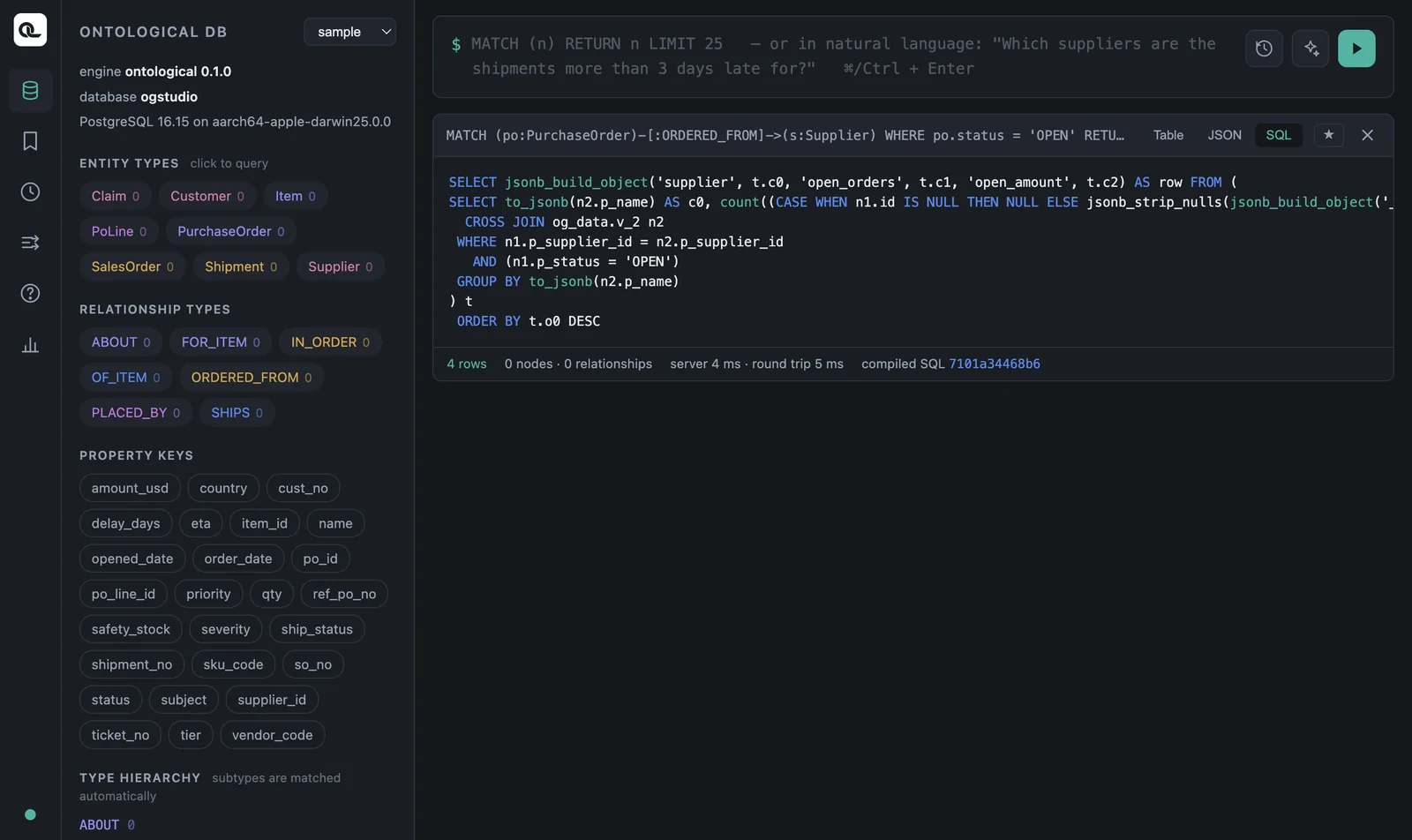Open the bar chart statistics icon
This screenshot has width=1412, height=840.
pos(30,344)
